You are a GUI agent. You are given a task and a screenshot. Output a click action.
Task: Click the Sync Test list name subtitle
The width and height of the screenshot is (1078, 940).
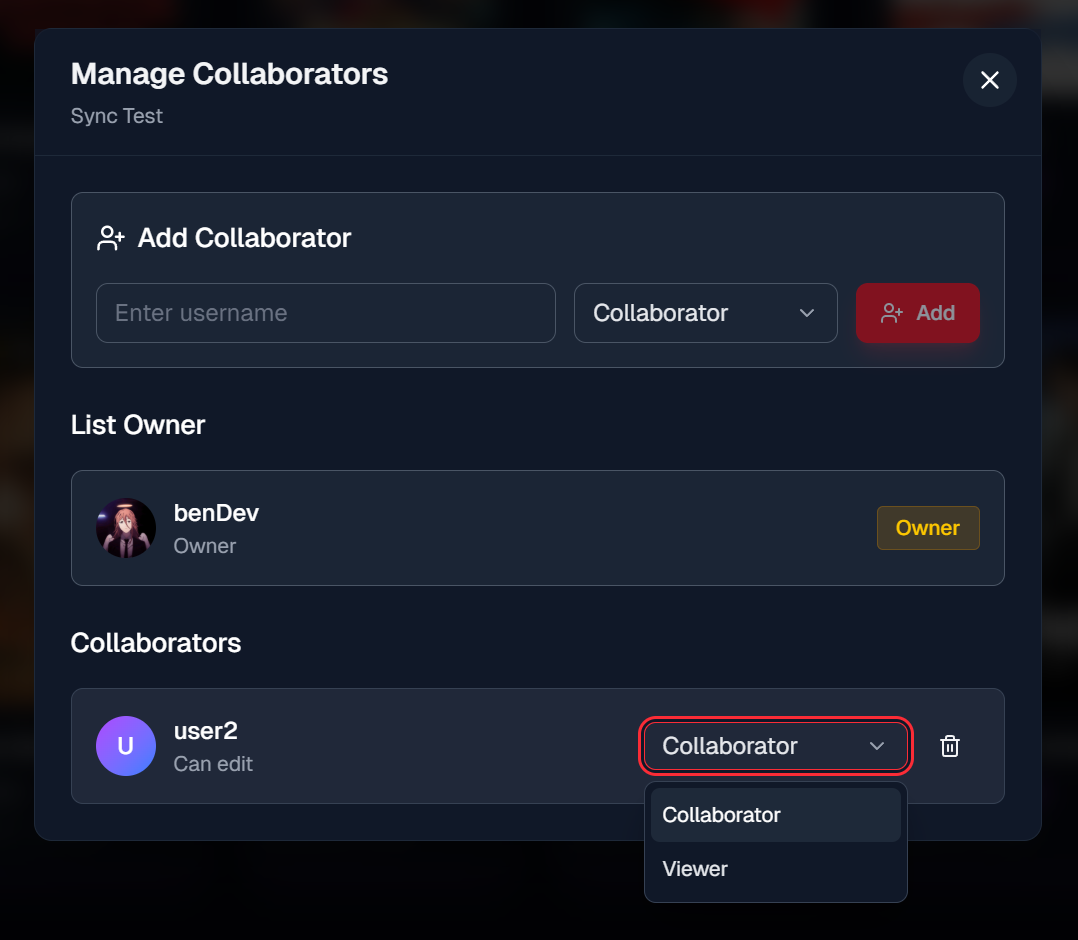click(117, 116)
